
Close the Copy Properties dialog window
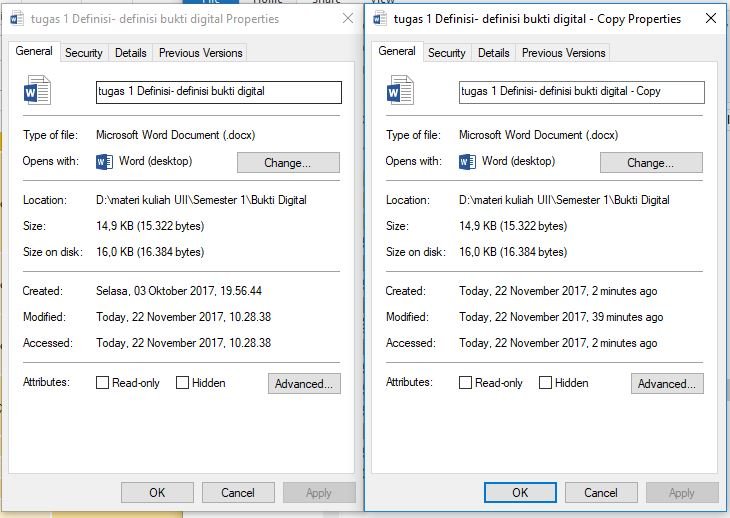pos(707,19)
